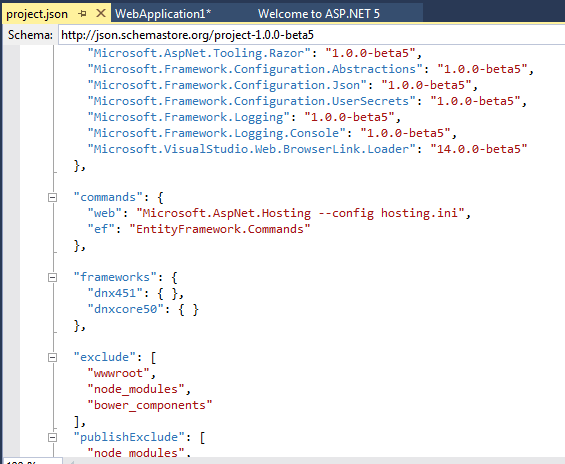Click the "frameworks" property name
Screen dimensions: 565x464
click(115, 277)
